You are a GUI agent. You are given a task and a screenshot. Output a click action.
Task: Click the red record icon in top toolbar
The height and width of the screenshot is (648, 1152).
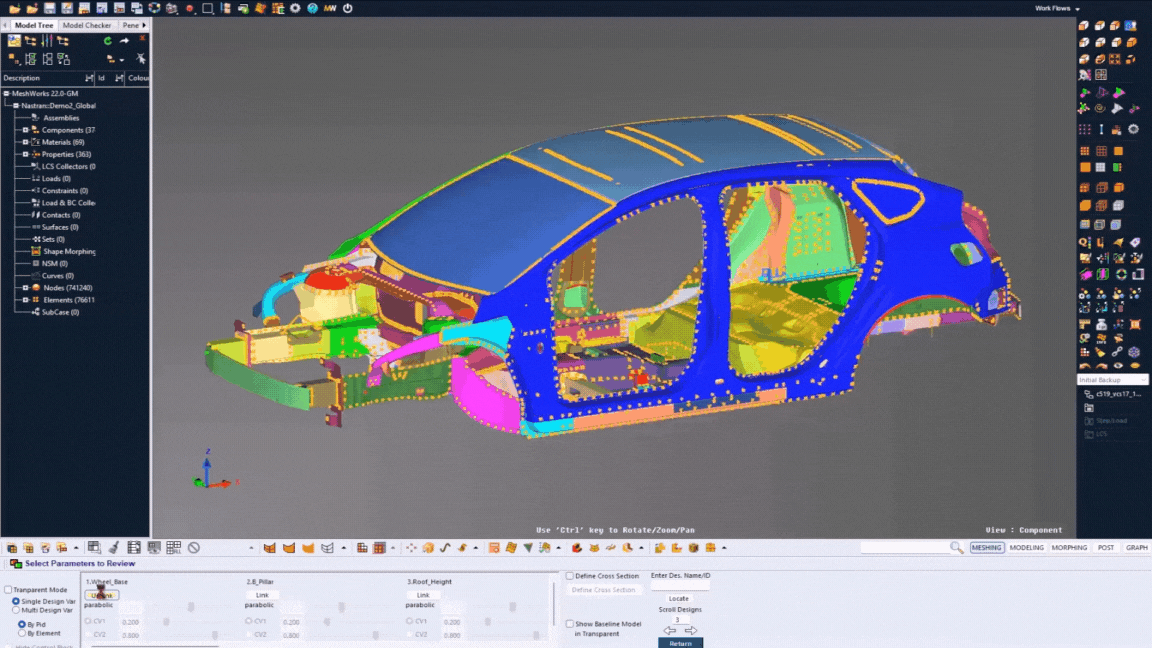[189, 8]
